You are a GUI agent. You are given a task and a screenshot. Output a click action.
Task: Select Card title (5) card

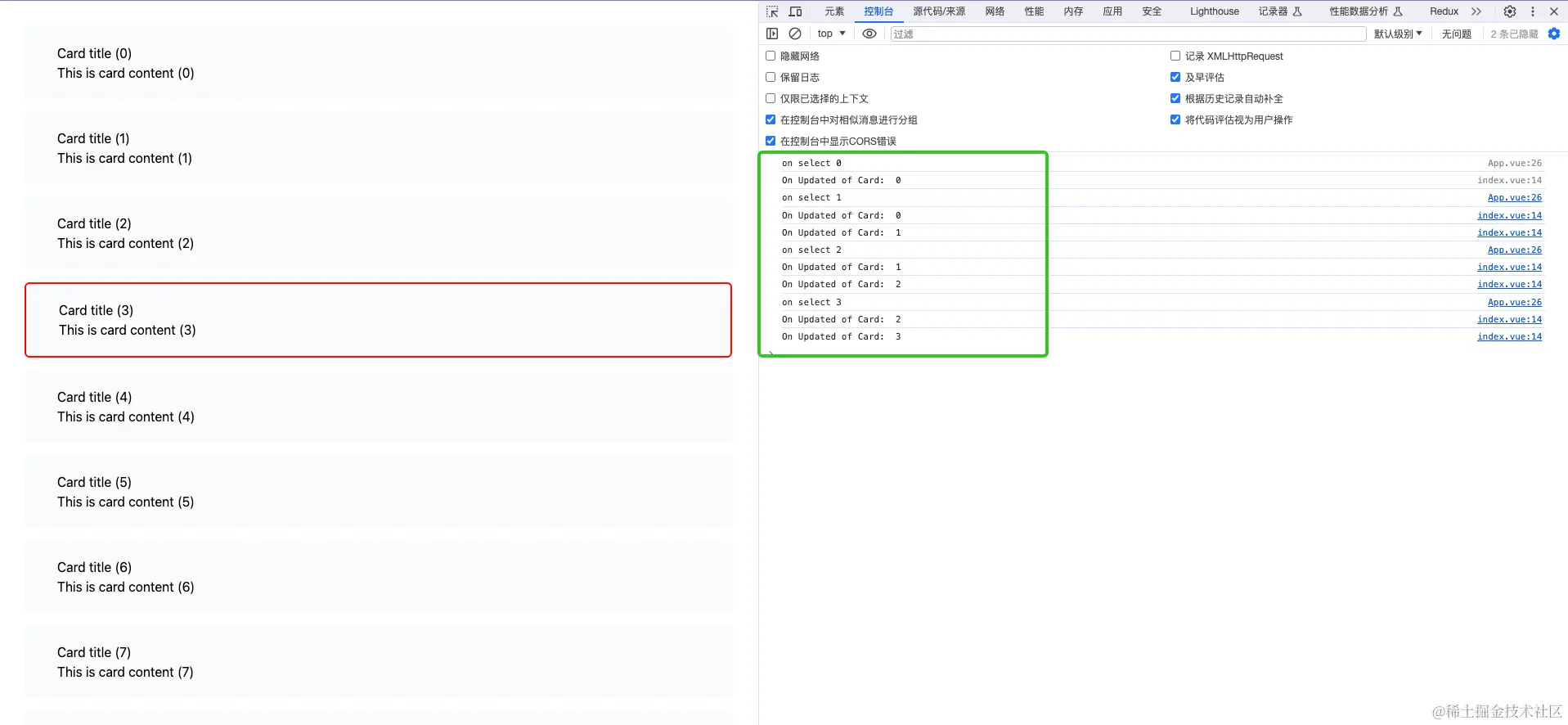click(x=378, y=492)
